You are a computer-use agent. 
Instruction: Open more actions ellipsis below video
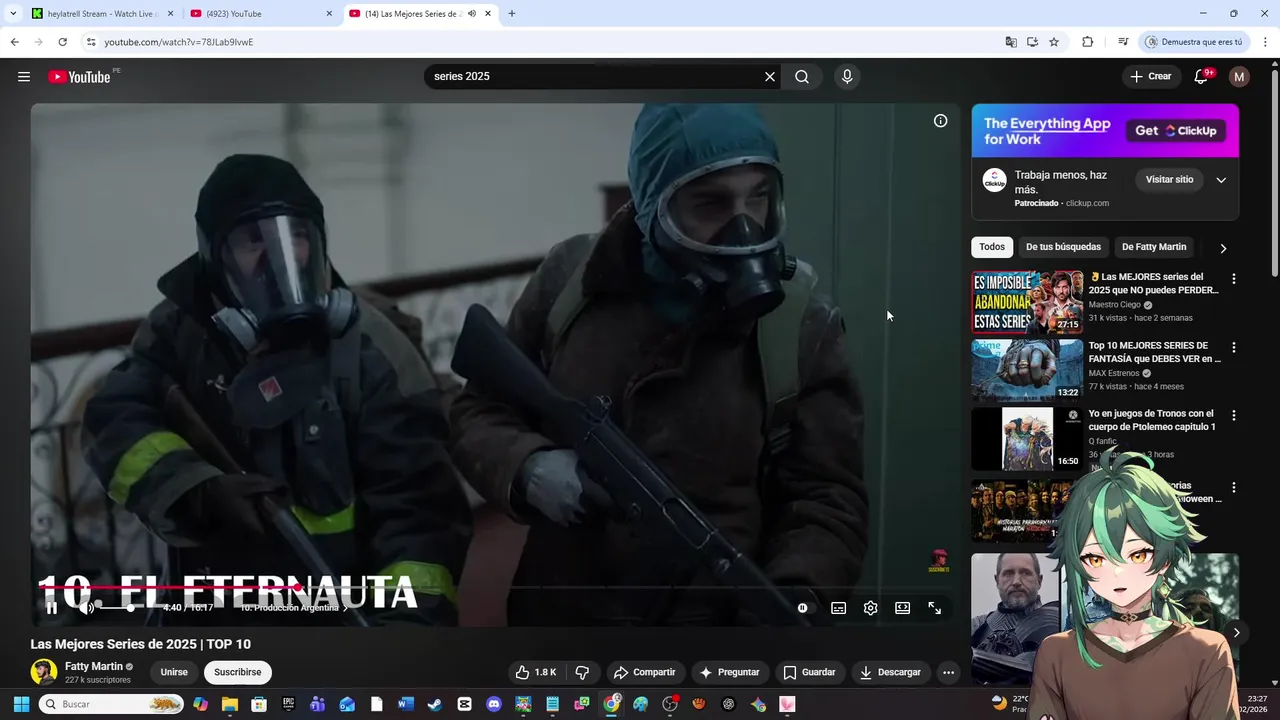tap(948, 672)
